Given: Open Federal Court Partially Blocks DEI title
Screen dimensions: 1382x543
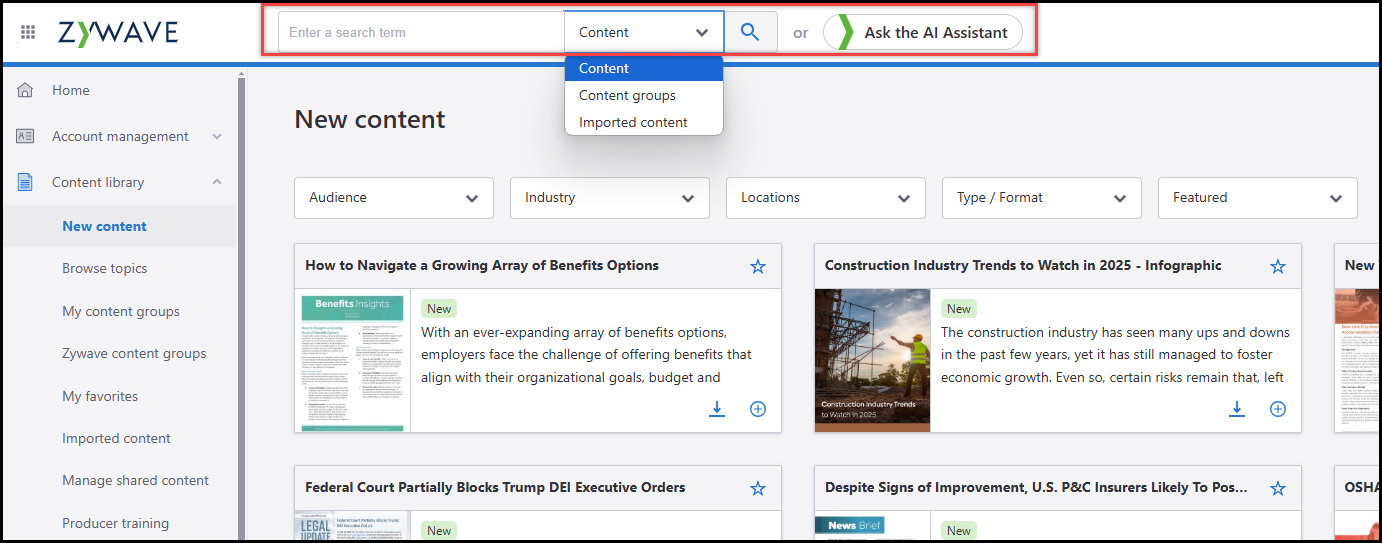Looking at the screenshot, I should tap(495, 487).
